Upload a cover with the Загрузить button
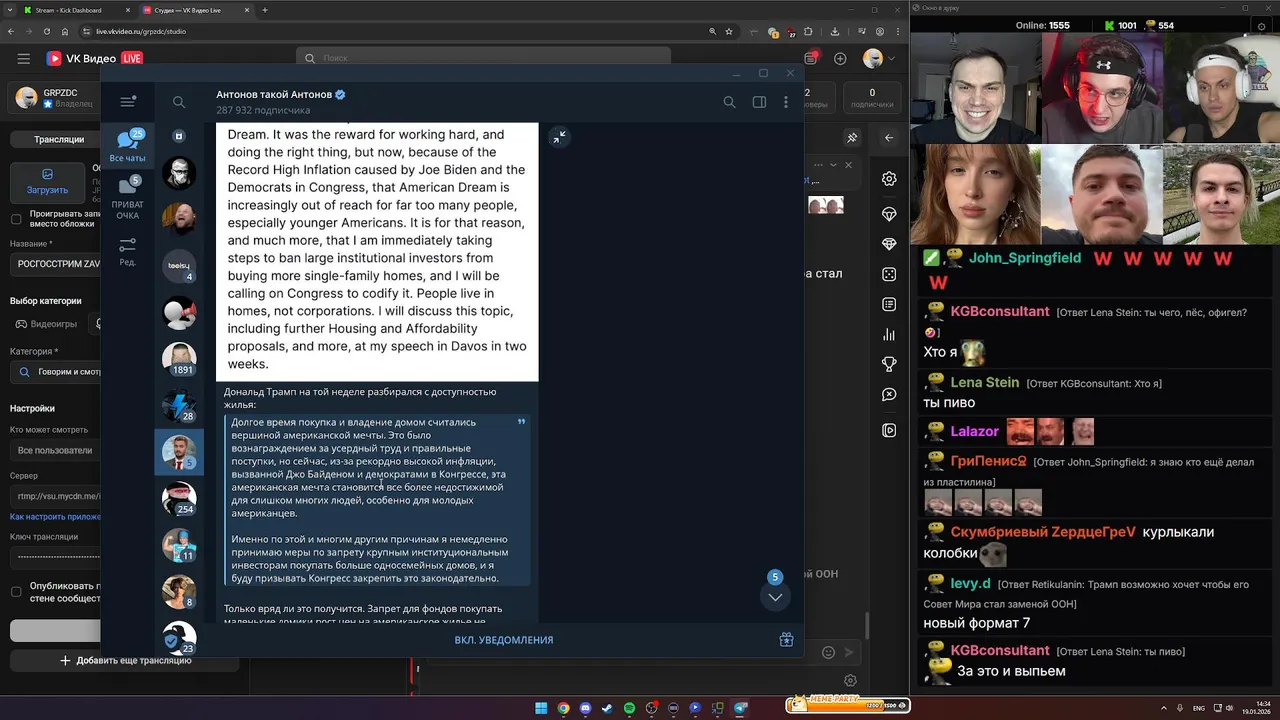Image resolution: width=1280 pixels, height=720 pixels. point(47,181)
